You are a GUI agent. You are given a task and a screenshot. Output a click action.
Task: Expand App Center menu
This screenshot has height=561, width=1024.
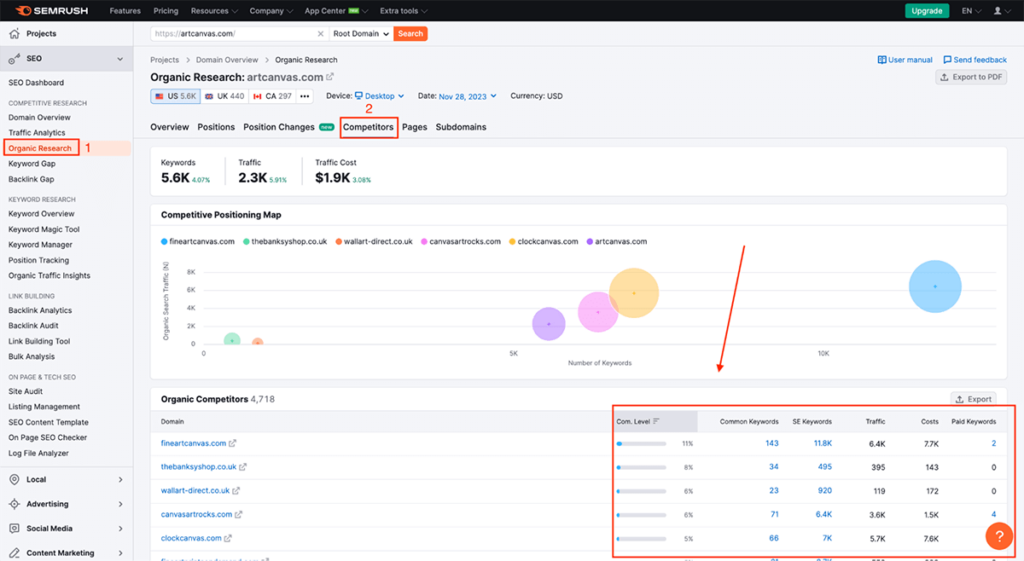336,11
